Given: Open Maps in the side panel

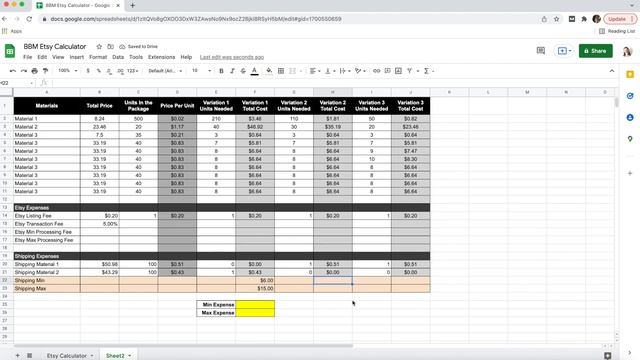Looking at the screenshot, I should pyautogui.click(x=630, y=139).
